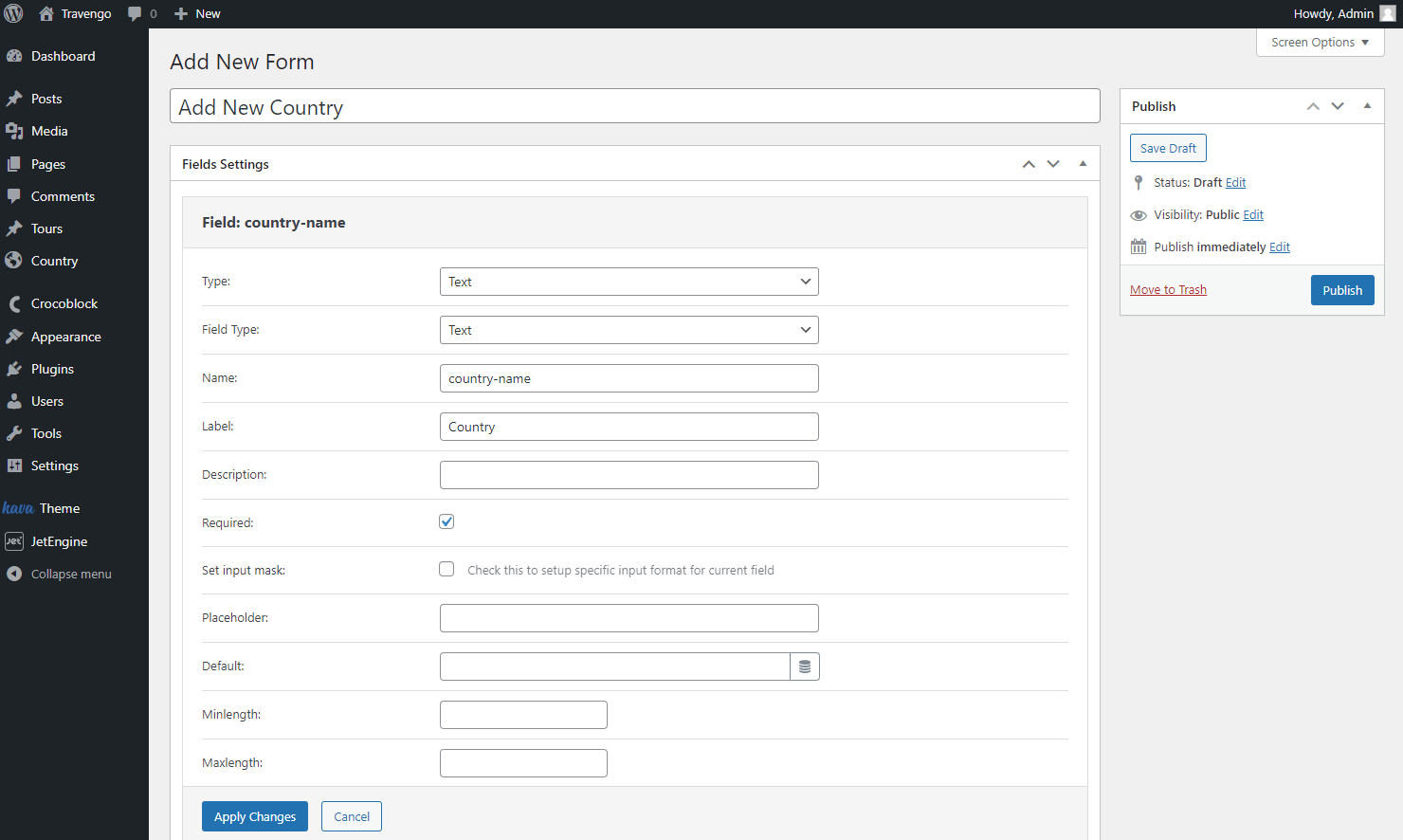Viewport: 1403px width, 840px height.
Task: Open Media menu item
Action: 74,131
